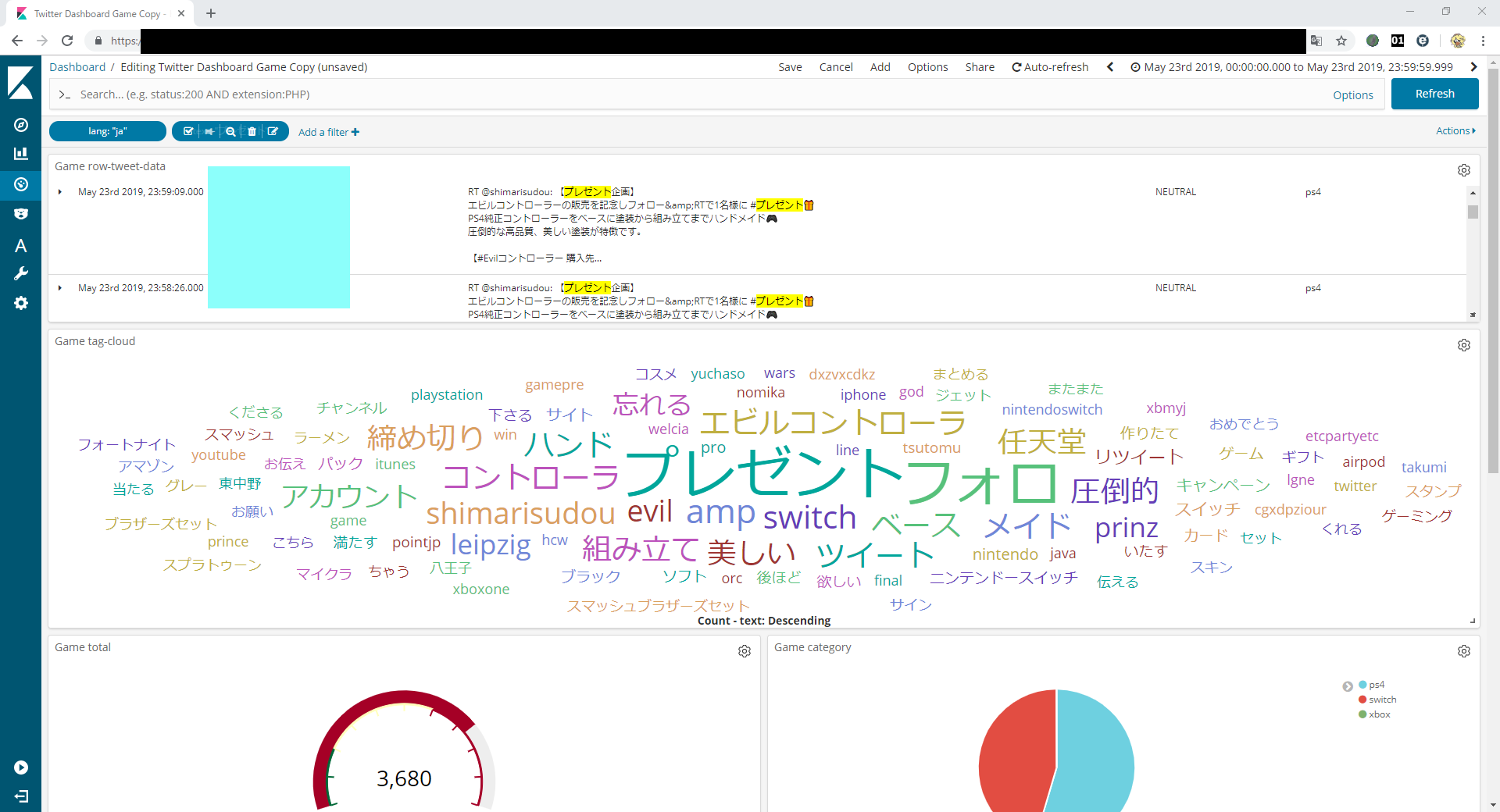
Task: Click the blue Refresh button
Action: pyautogui.click(x=1434, y=94)
